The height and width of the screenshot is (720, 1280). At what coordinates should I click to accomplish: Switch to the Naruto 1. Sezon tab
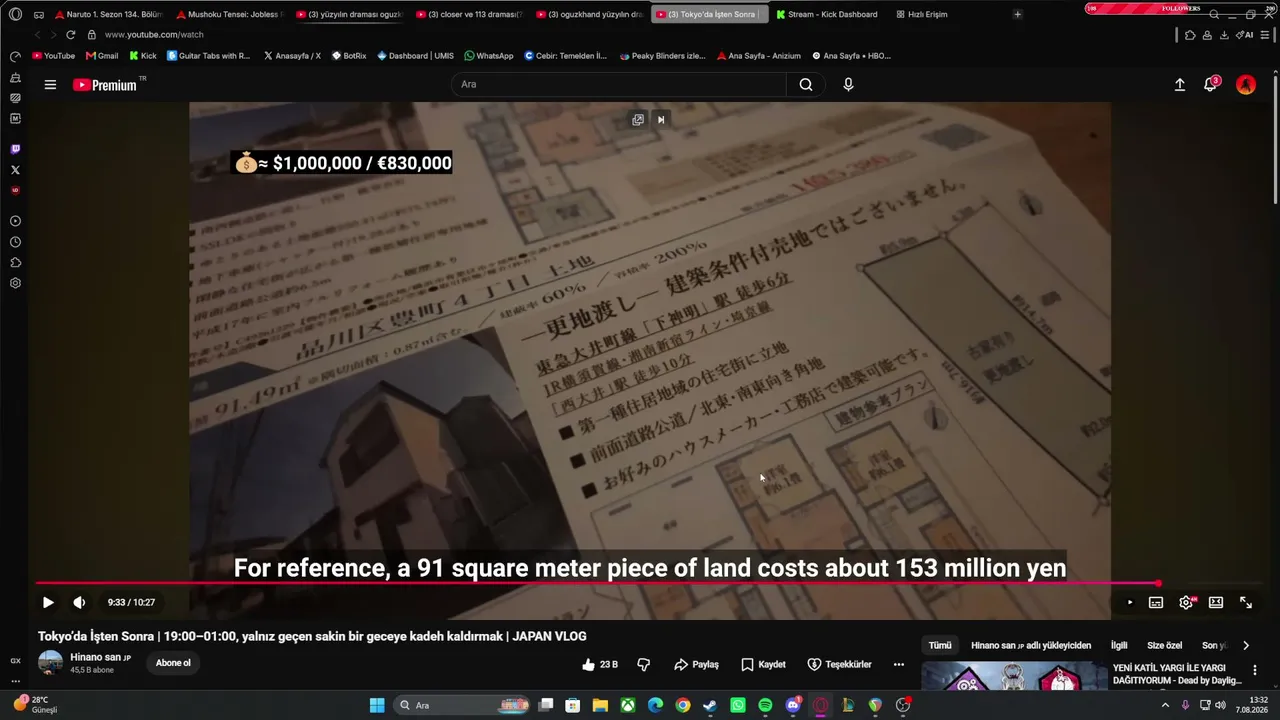point(108,14)
